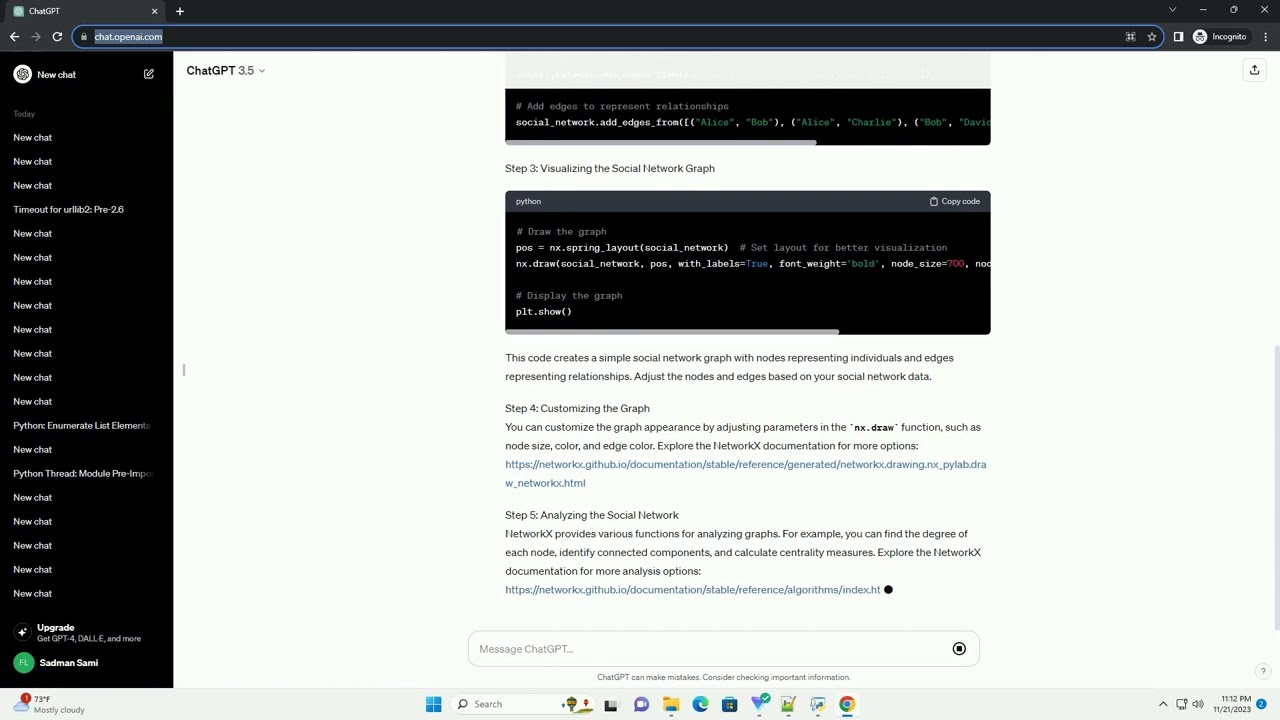
Task: Click the 'Step 5: Analyzing the Social Network' heading
Action: tap(592, 515)
